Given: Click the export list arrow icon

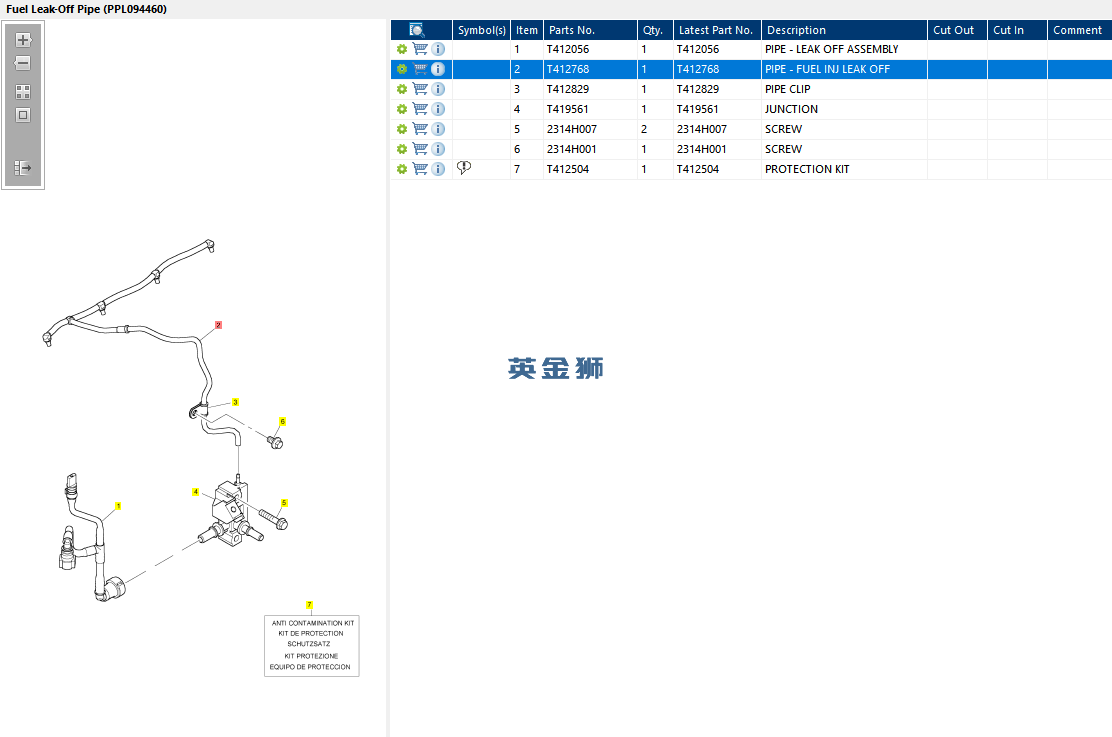Looking at the screenshot, I should [x=23, y=168].
